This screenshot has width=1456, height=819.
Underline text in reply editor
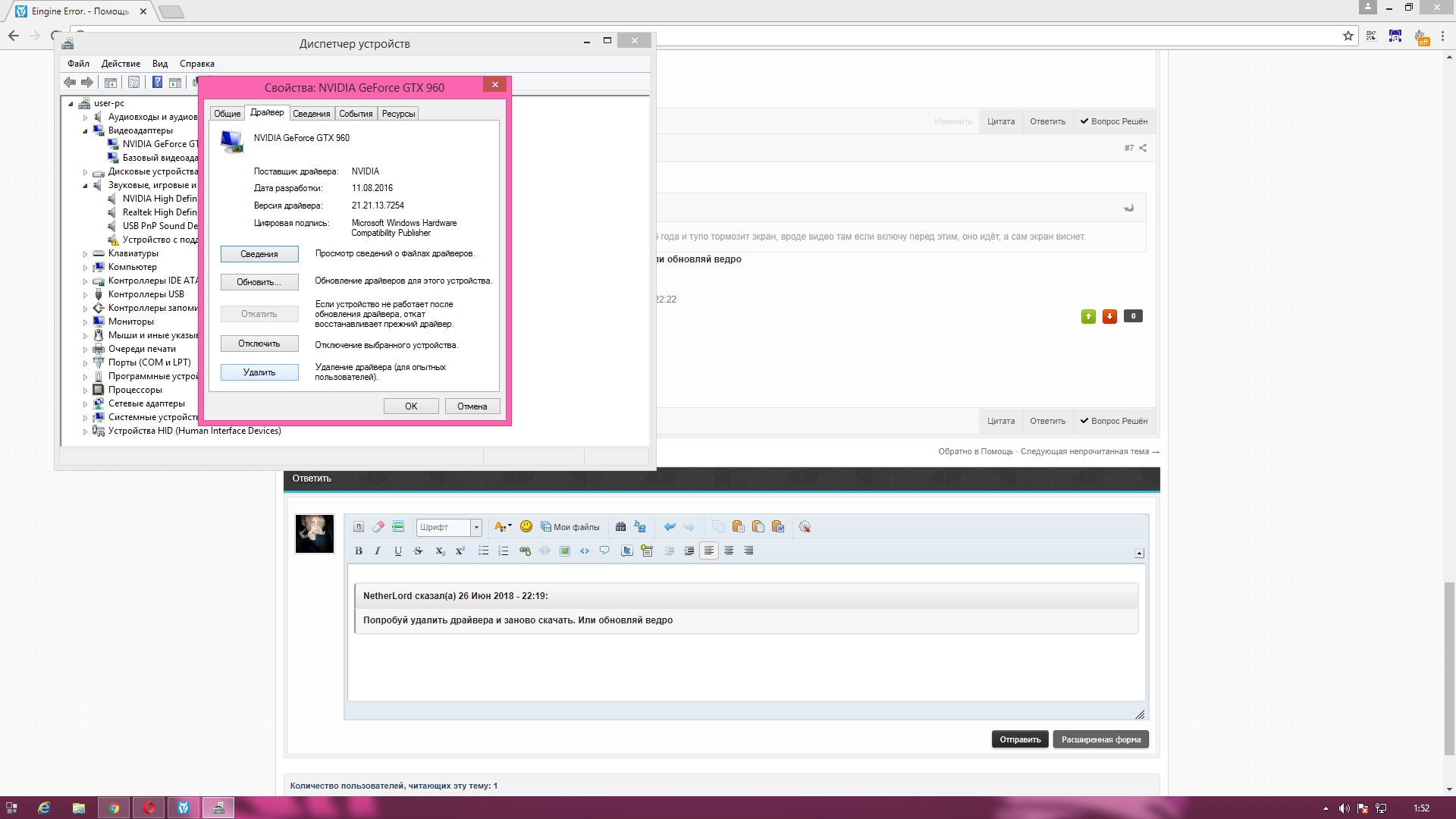(397, 551)
